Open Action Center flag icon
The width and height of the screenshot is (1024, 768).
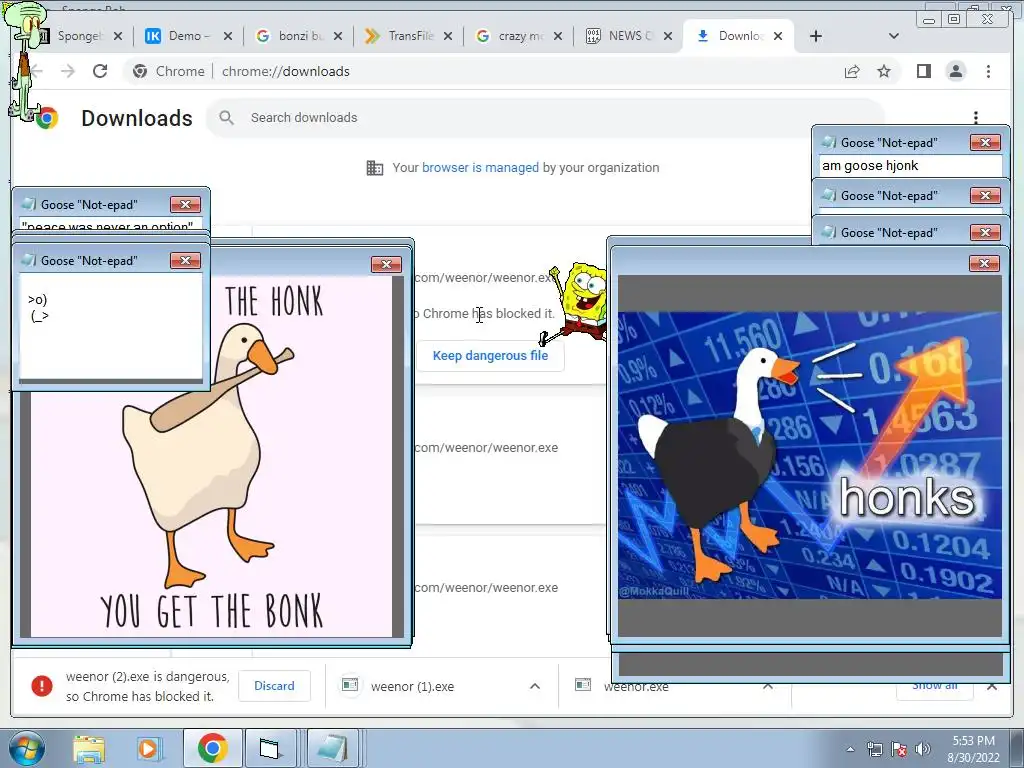(899, 749)
